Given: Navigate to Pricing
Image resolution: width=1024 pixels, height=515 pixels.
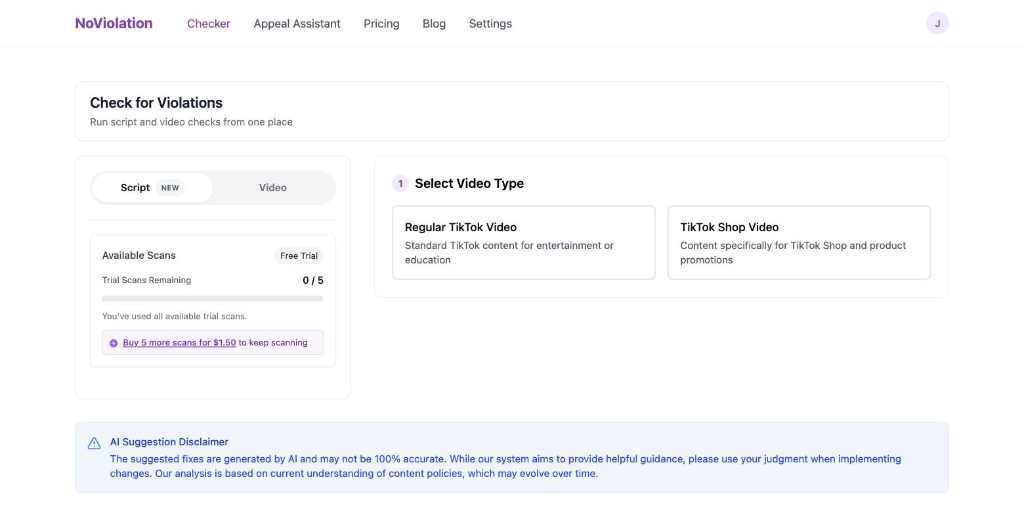Looking at the screenshot, I should point(381,23).
